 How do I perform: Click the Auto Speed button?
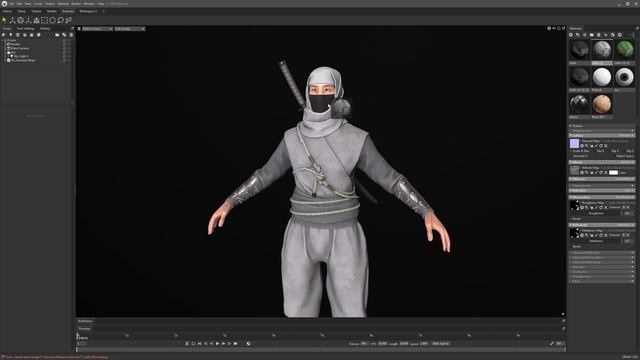pos(440,344)
